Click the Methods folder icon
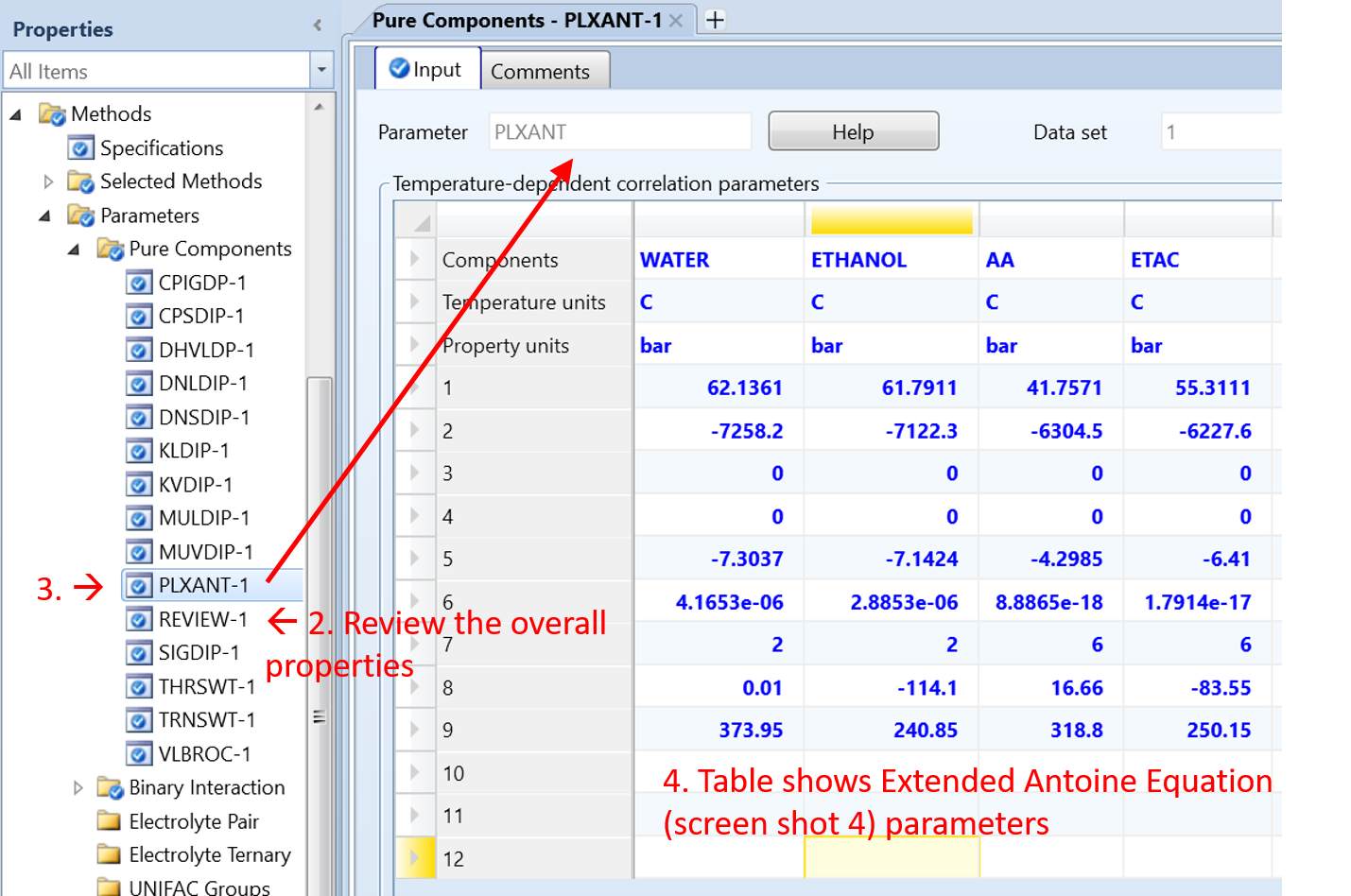The height and width of the screenshot is (896, 1351). pos(52,114)
